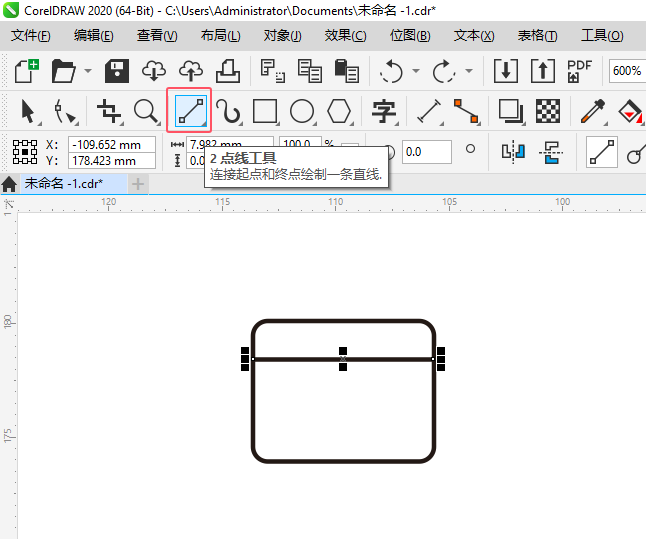Print the document using printer icon
Image resolution: width=646 pixels, height=539 pixels.
tap(228, 71)
